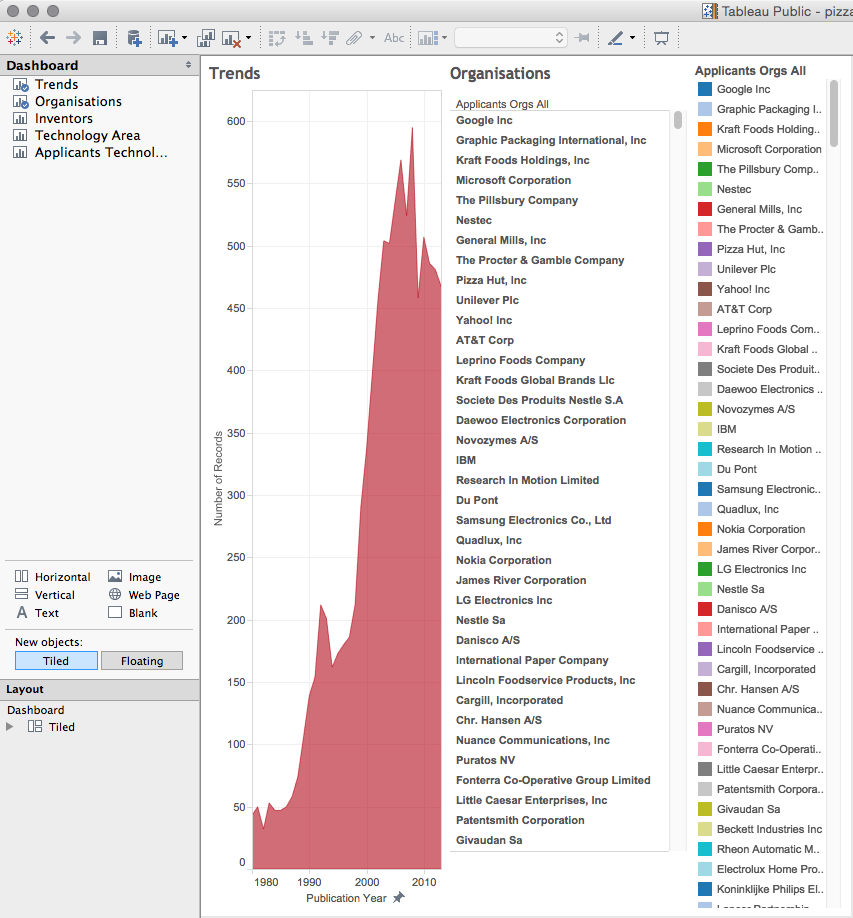853x918 pixels.
Task: Click the Sort Ascending icon
Action: (303, 38)
